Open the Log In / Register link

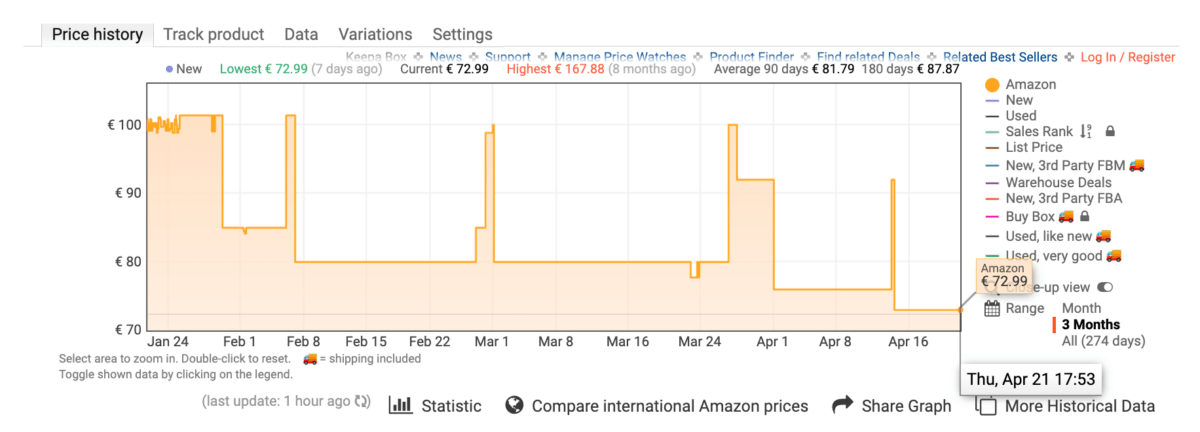[x=1128, y=57]
